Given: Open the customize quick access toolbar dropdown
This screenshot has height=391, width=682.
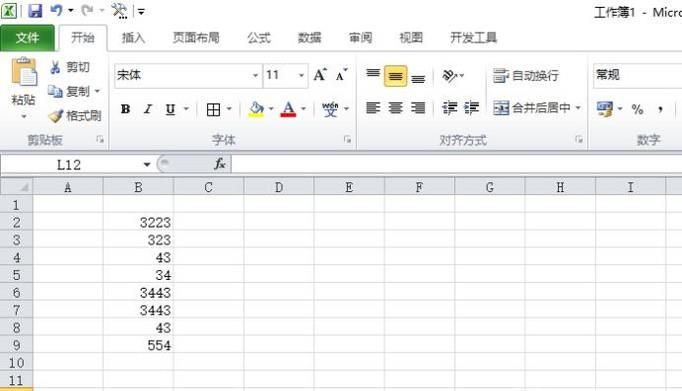Looking at the screenshot, I should click(x=141, y=11).
